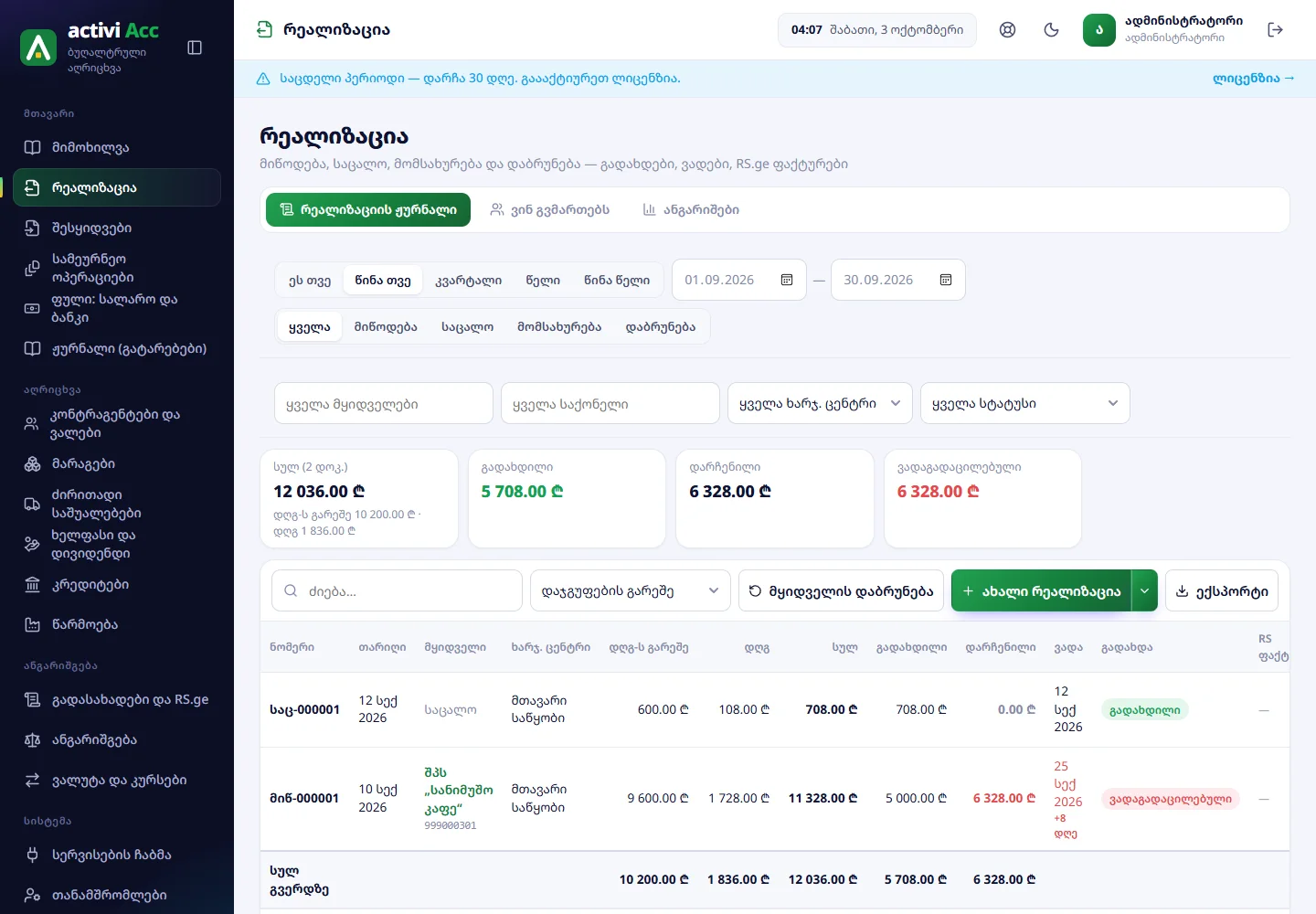Viewport: 1316px width, 914px height.
Task: Switch to ანგარიშები tab
Action: (x=691, y=209)
